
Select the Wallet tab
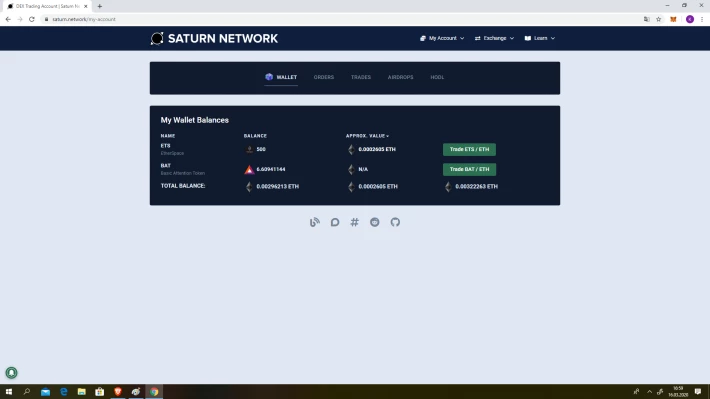click(281, 77)
